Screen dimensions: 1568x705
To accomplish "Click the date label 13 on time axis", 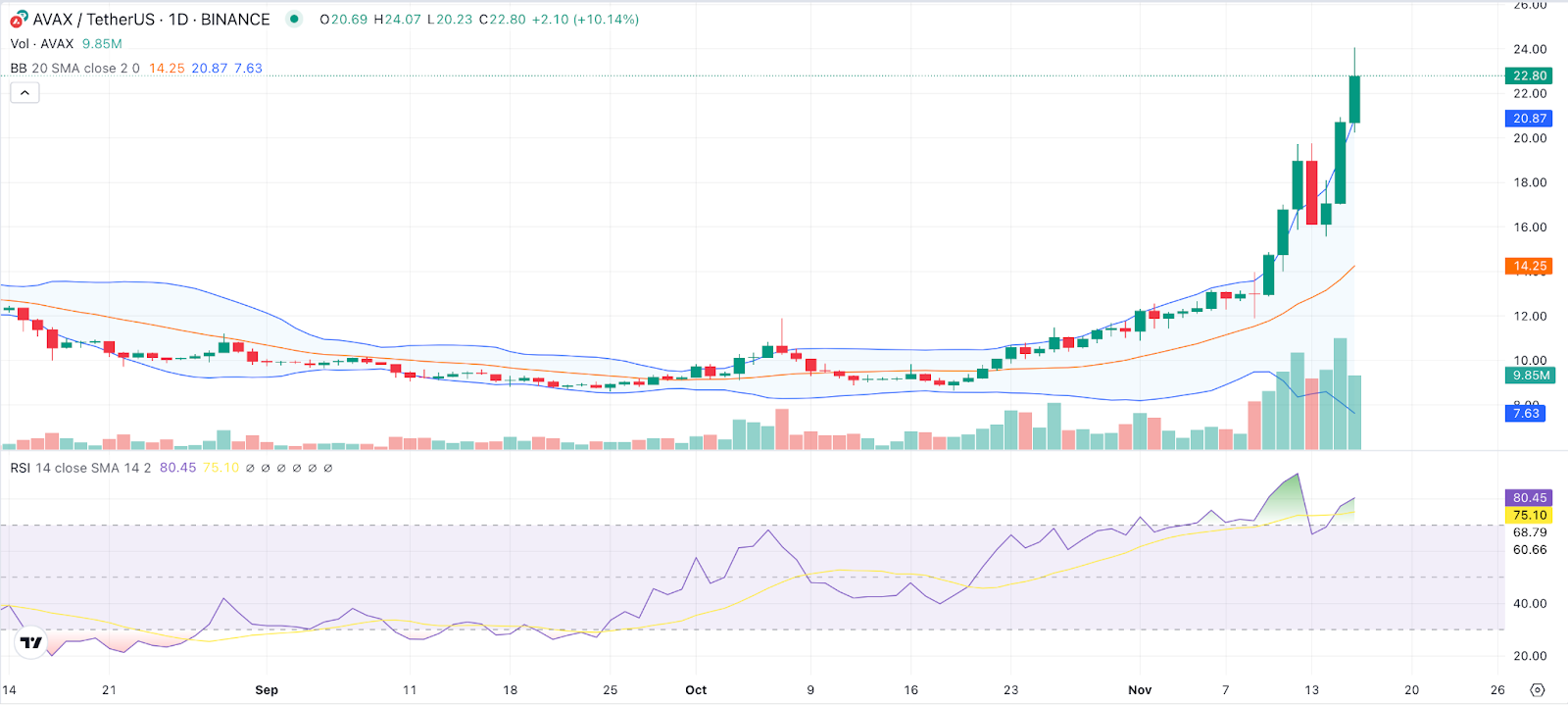I will click(1311, 690).
